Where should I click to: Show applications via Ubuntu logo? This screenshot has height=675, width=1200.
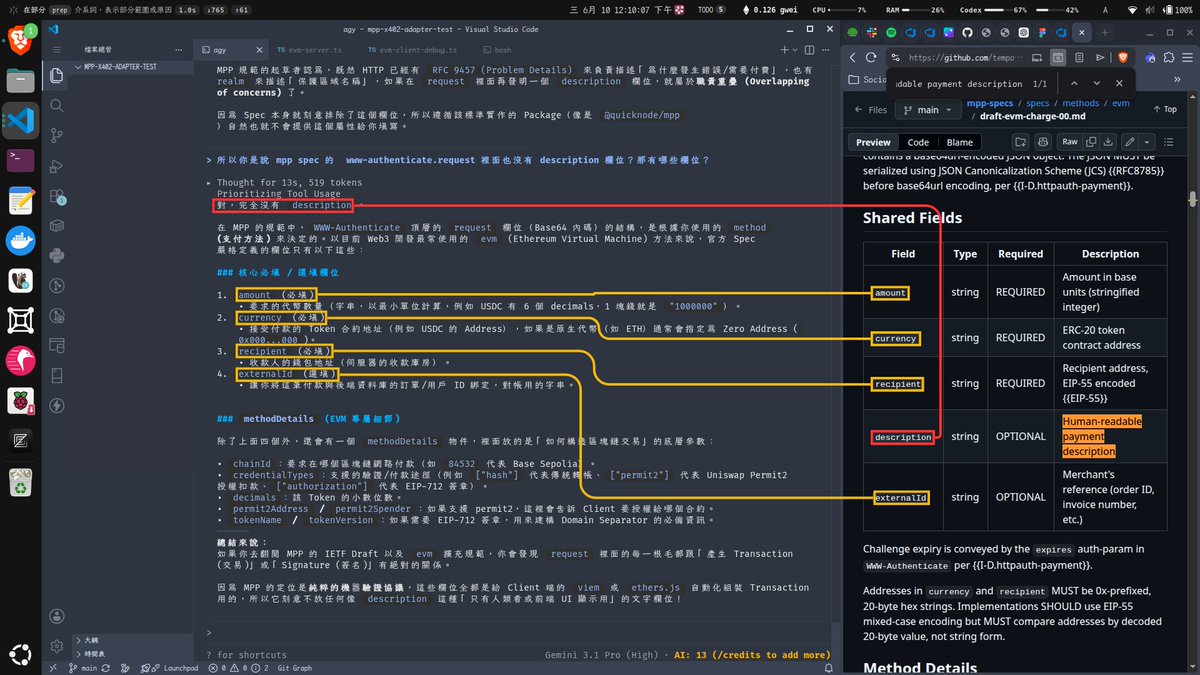point(20,654)
